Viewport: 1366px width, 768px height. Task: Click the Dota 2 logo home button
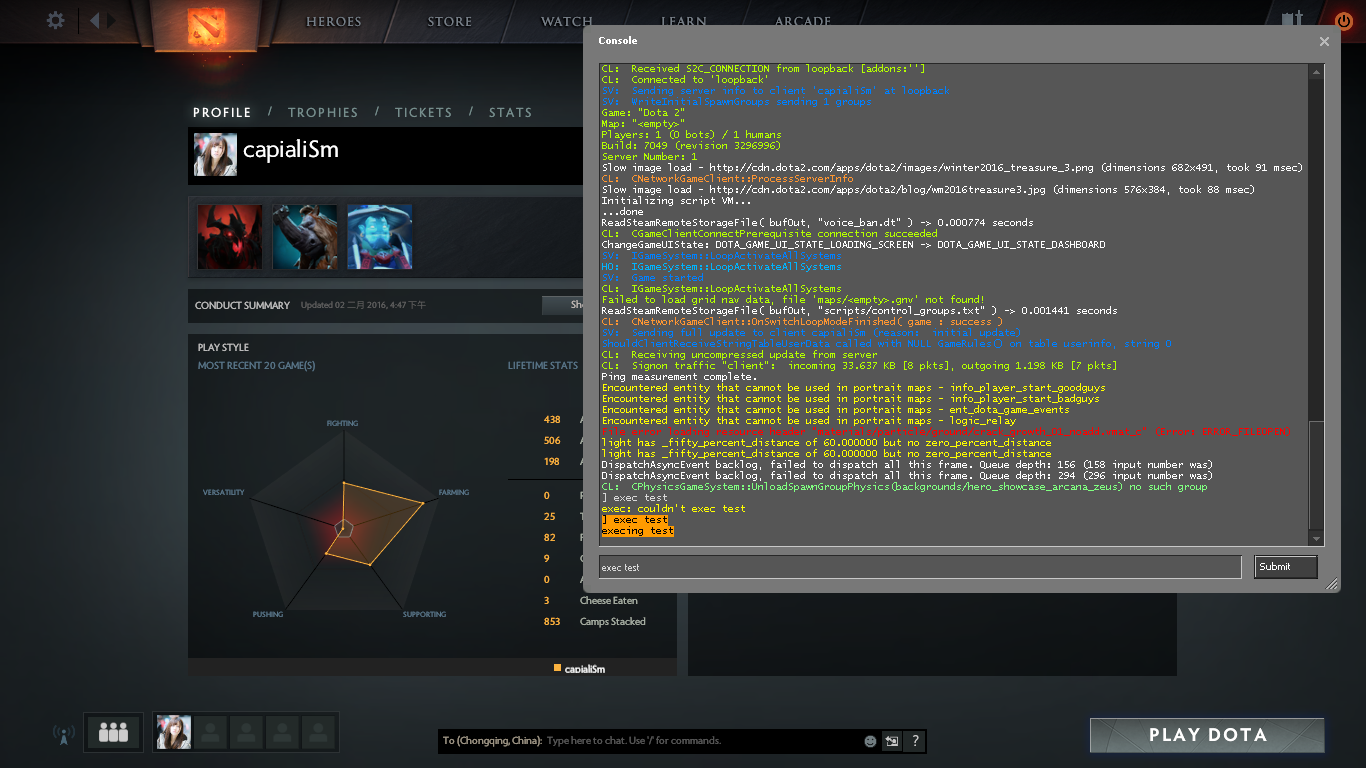point(208,27)
